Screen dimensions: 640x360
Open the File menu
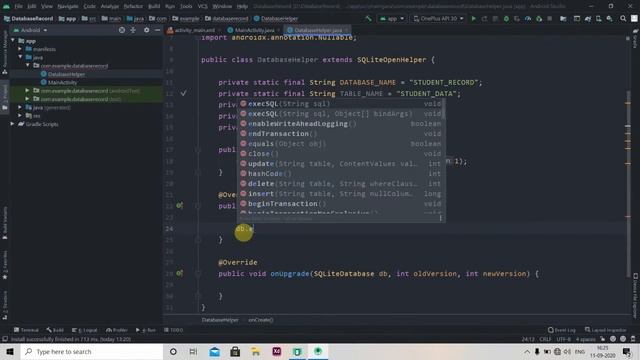click(18, 6)
